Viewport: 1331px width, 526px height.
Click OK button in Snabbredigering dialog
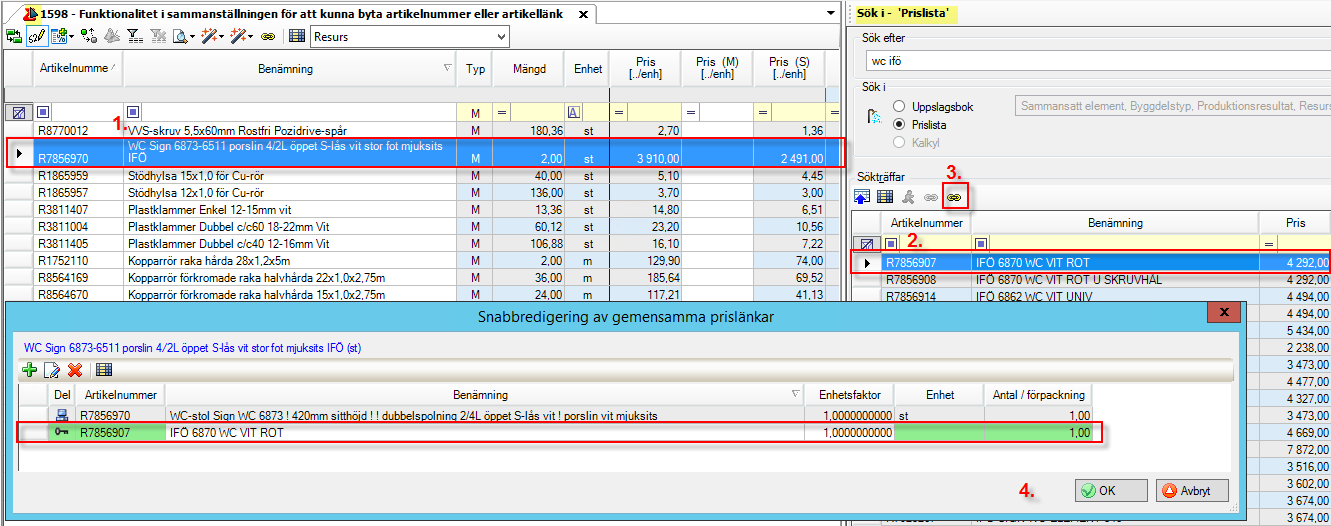[x=1111, y=491]
